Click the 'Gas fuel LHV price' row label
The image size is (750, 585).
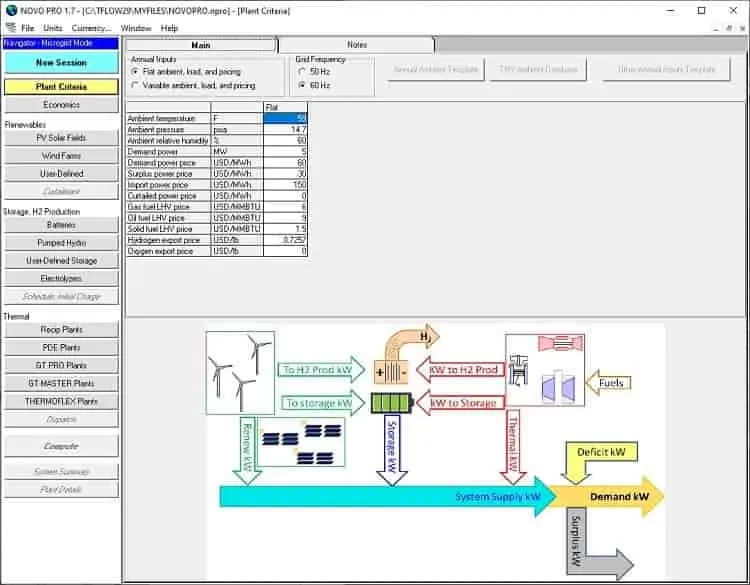[159, 207]
